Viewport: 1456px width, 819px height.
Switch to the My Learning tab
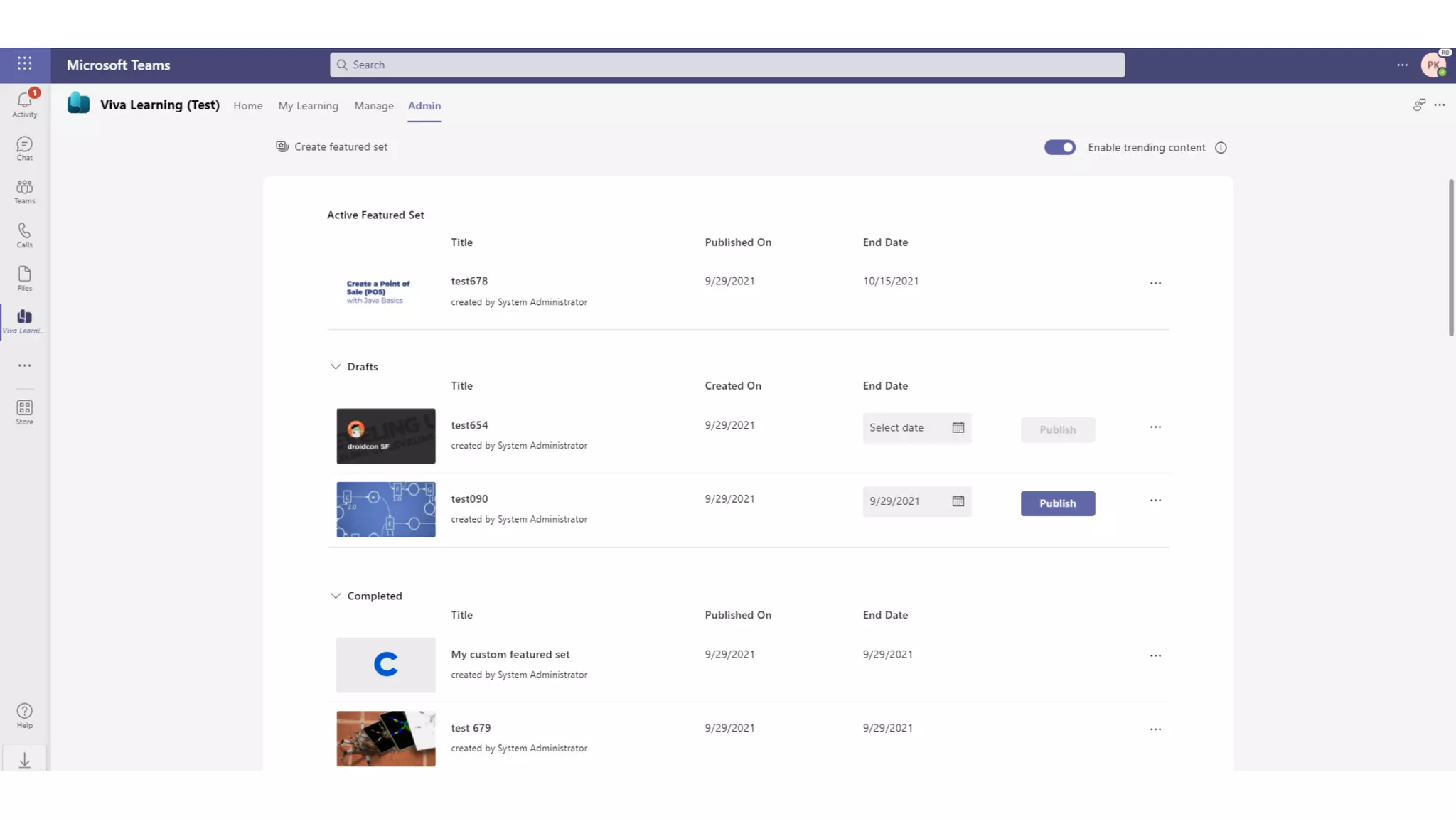click(x=308, y=106)
